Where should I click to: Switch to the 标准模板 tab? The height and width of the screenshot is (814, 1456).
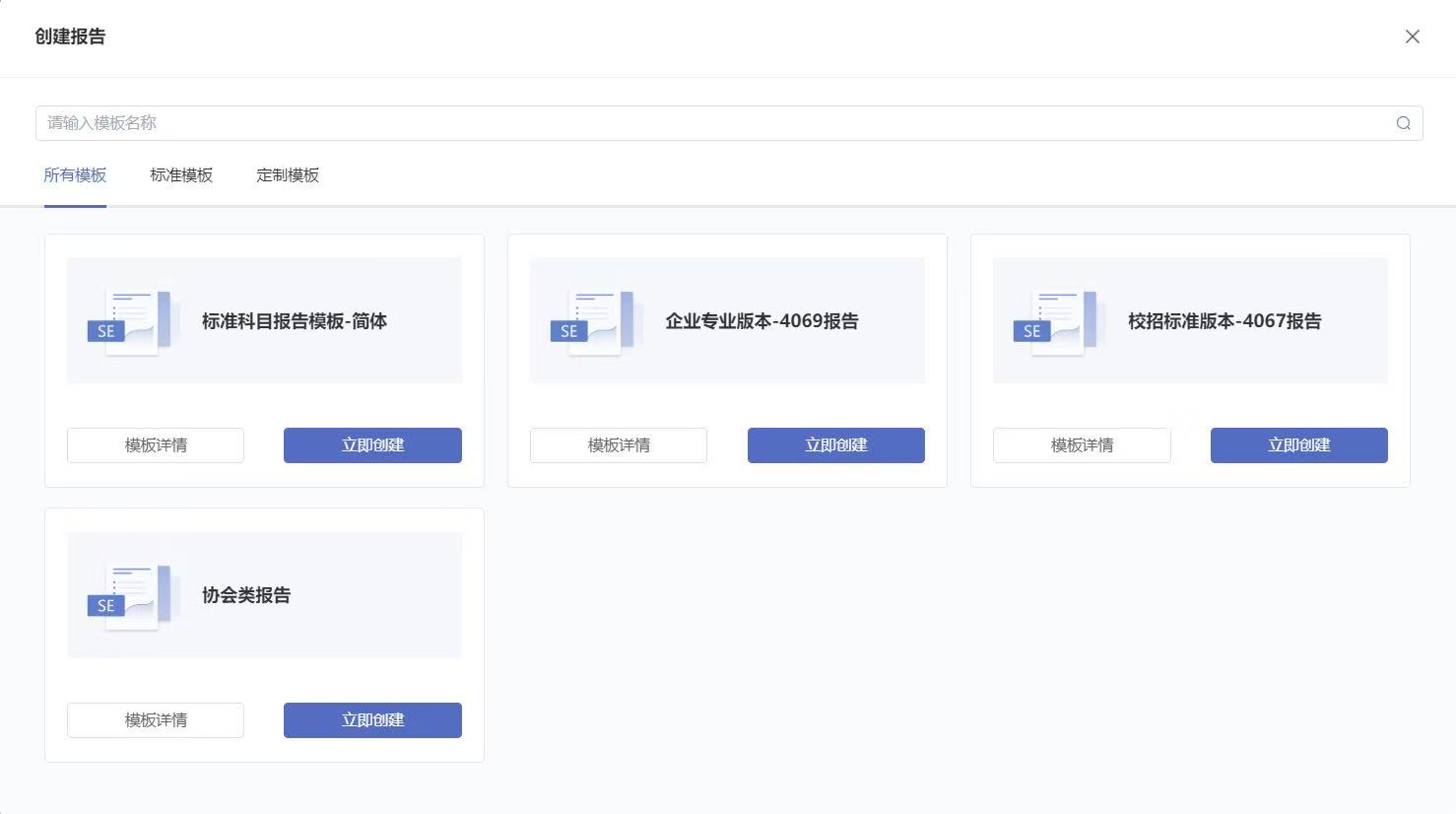point(181,175)
